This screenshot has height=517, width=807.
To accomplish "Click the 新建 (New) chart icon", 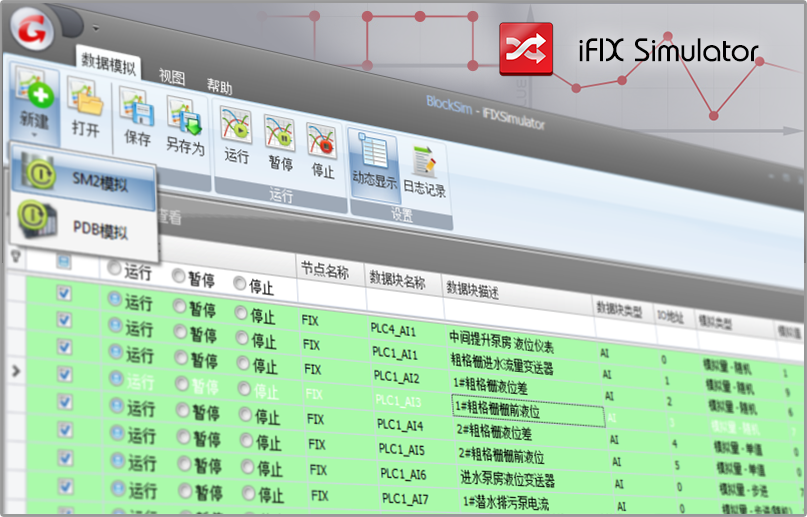I will tap(34, 90).
